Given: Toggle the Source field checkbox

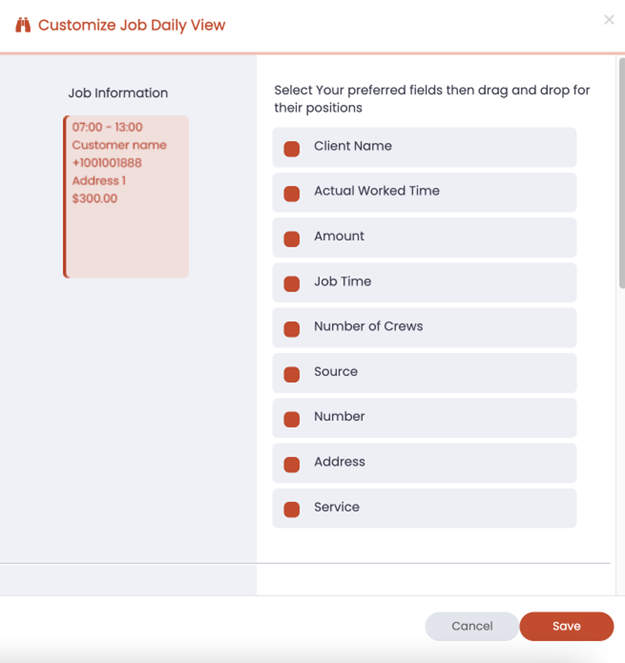Looking at the screenshot, I should click(x=292, y=374).
